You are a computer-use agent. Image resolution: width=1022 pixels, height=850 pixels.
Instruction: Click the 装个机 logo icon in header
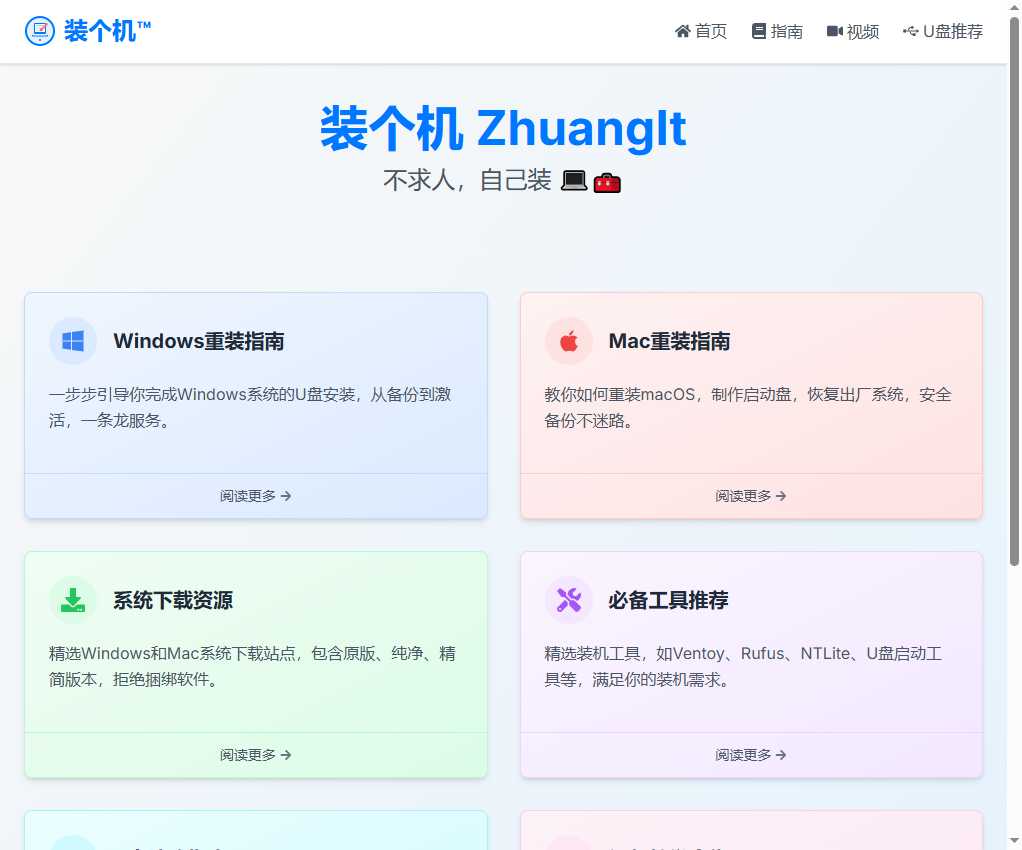point(40,31)
